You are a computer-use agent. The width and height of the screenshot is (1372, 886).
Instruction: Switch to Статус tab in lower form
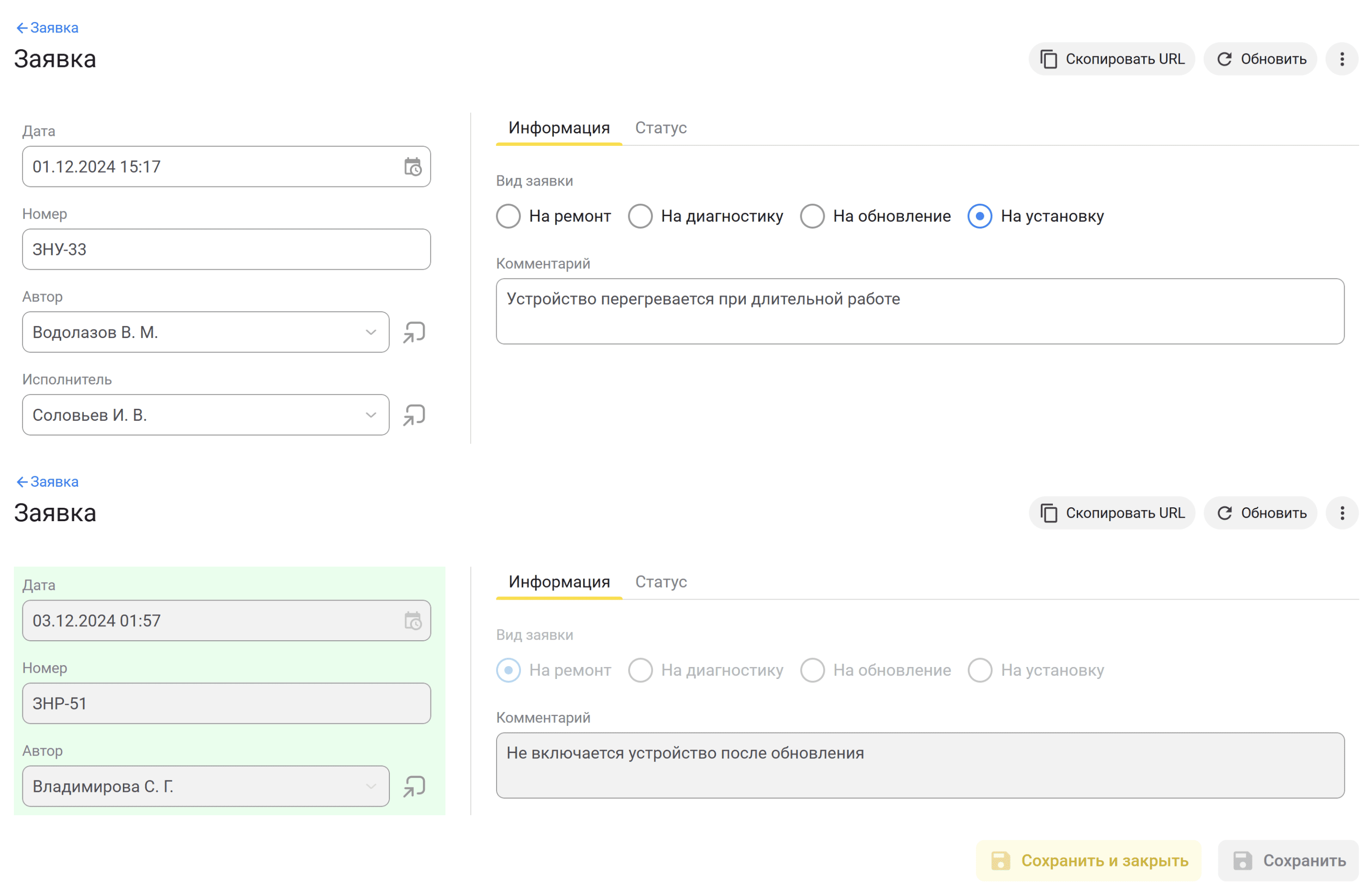coord(661,581)
